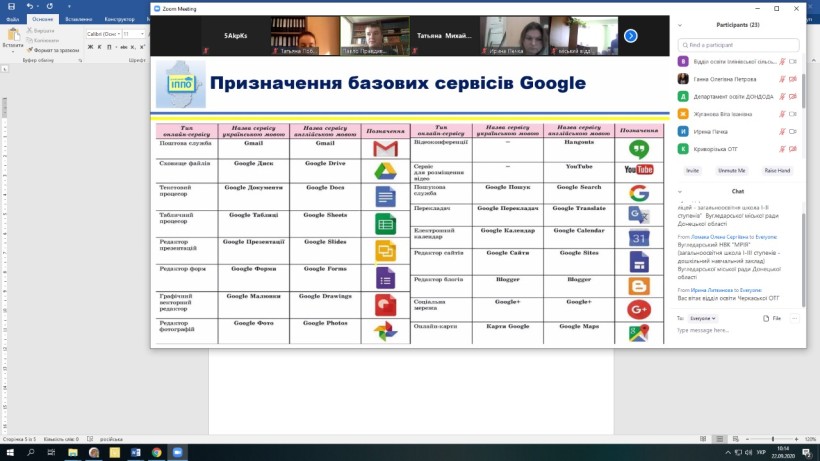Open chat more options ellipsis
Screen dimensions: 820x461
794,318
